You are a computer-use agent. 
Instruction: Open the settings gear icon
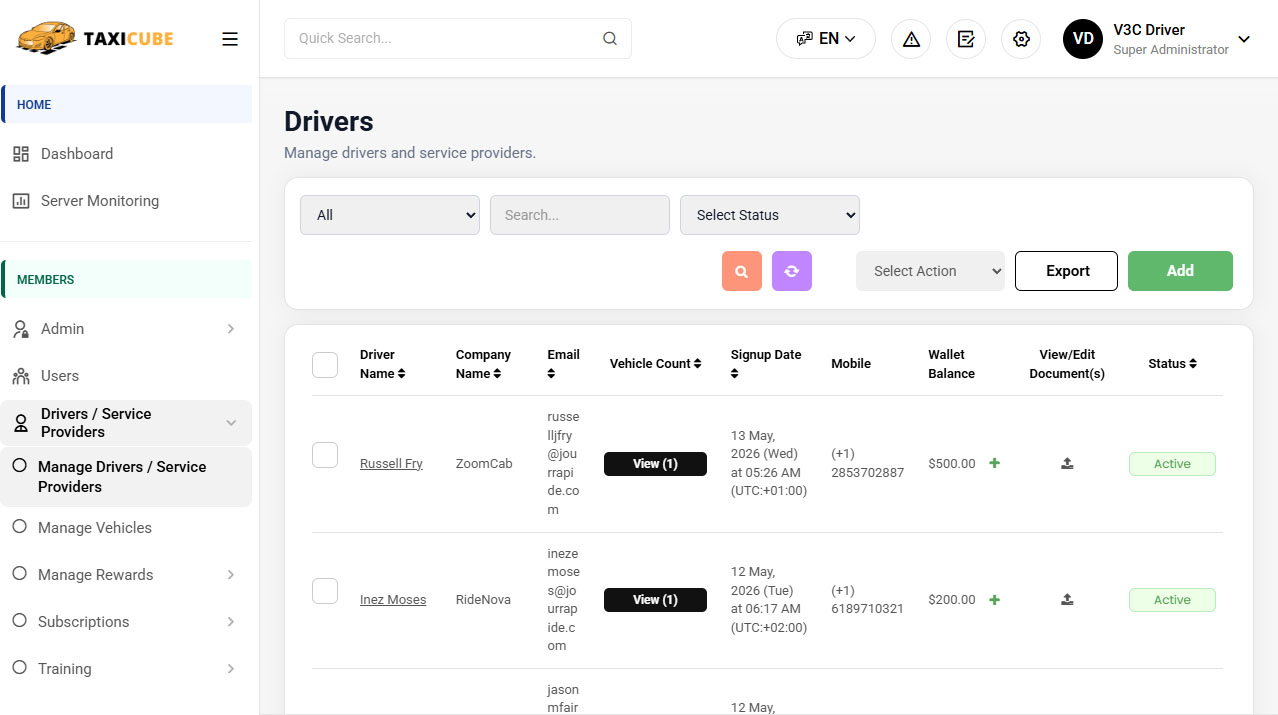[1021, 39]
